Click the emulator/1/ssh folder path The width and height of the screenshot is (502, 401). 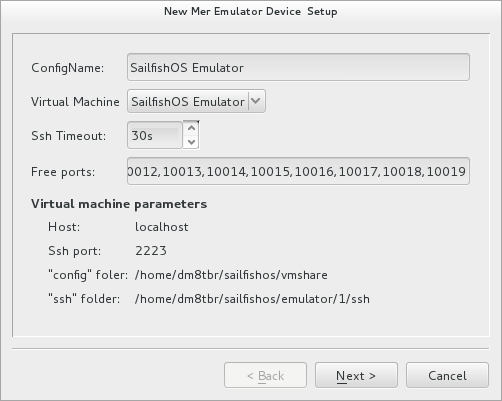252,299
